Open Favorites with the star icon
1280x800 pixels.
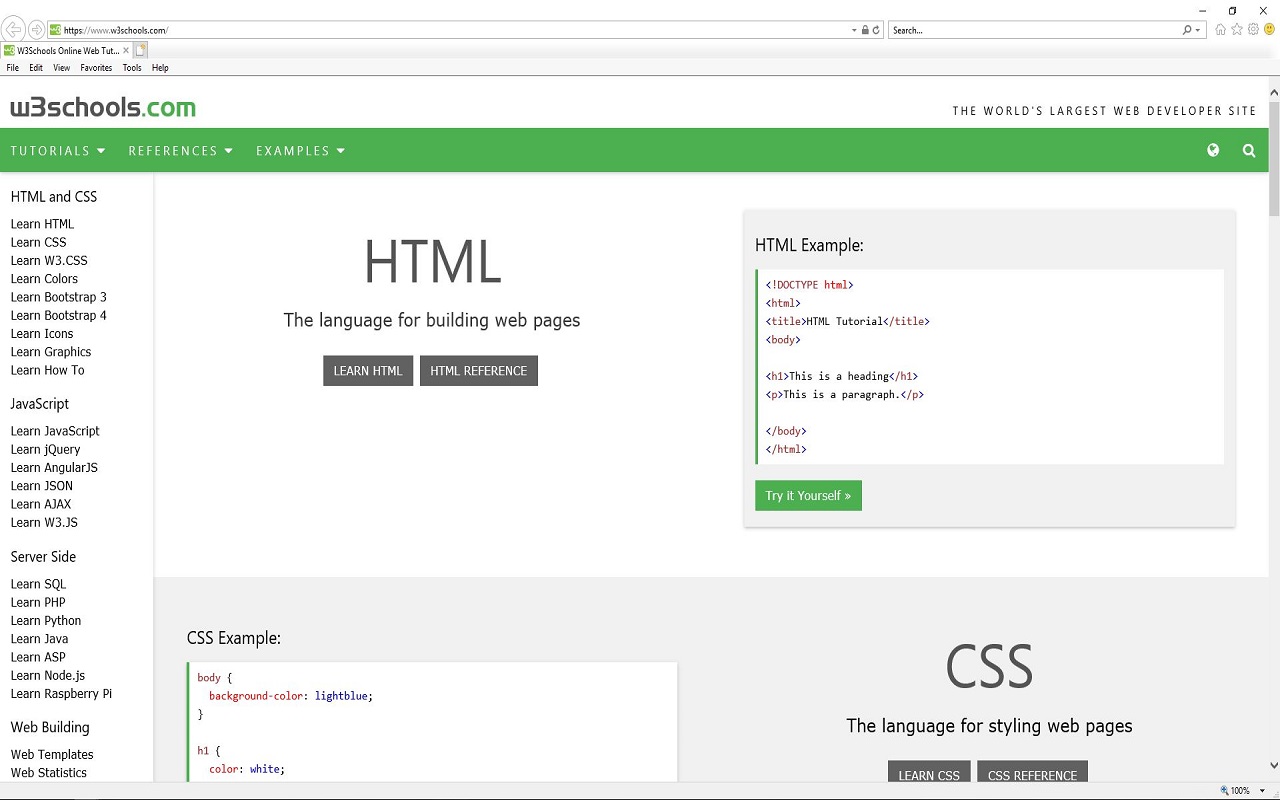(x=1237, y=30)
